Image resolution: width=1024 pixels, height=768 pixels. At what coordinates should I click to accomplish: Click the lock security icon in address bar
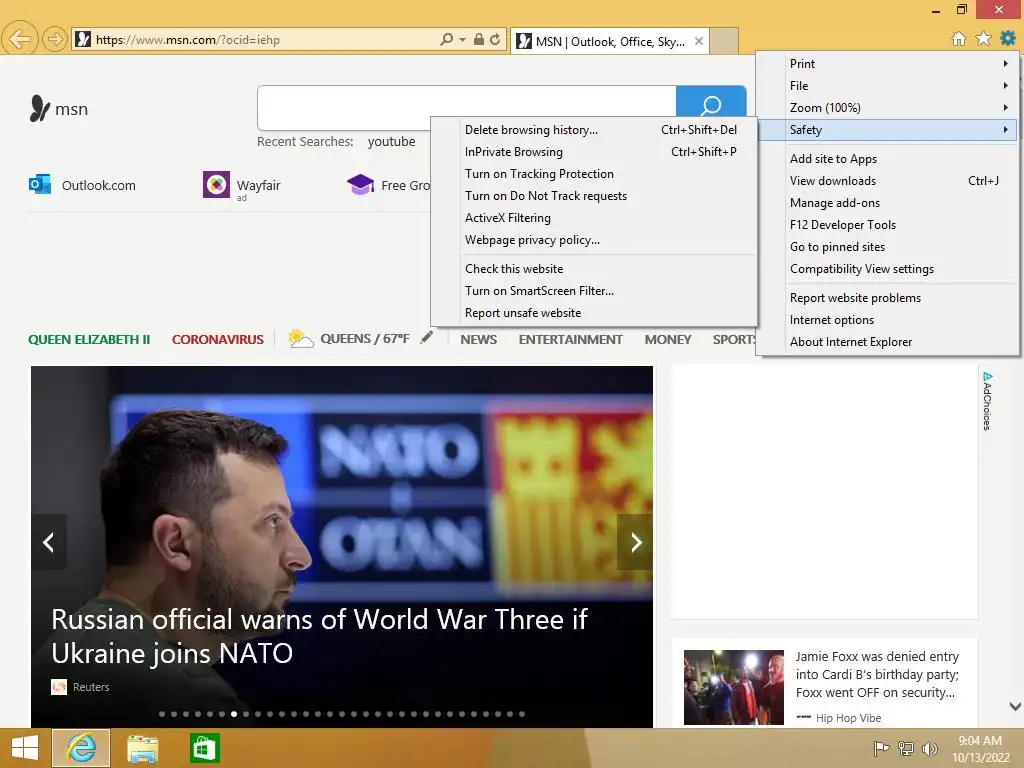click(479, 39)
